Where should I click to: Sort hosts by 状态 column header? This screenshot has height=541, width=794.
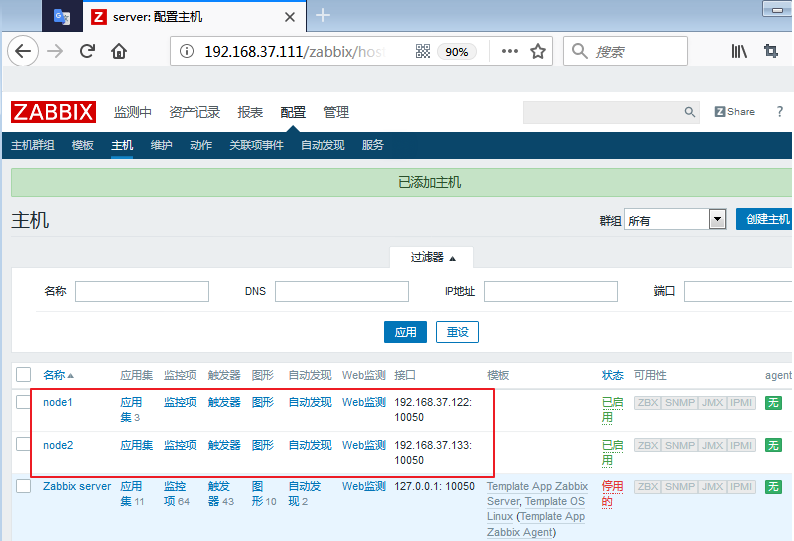[612, 375]
